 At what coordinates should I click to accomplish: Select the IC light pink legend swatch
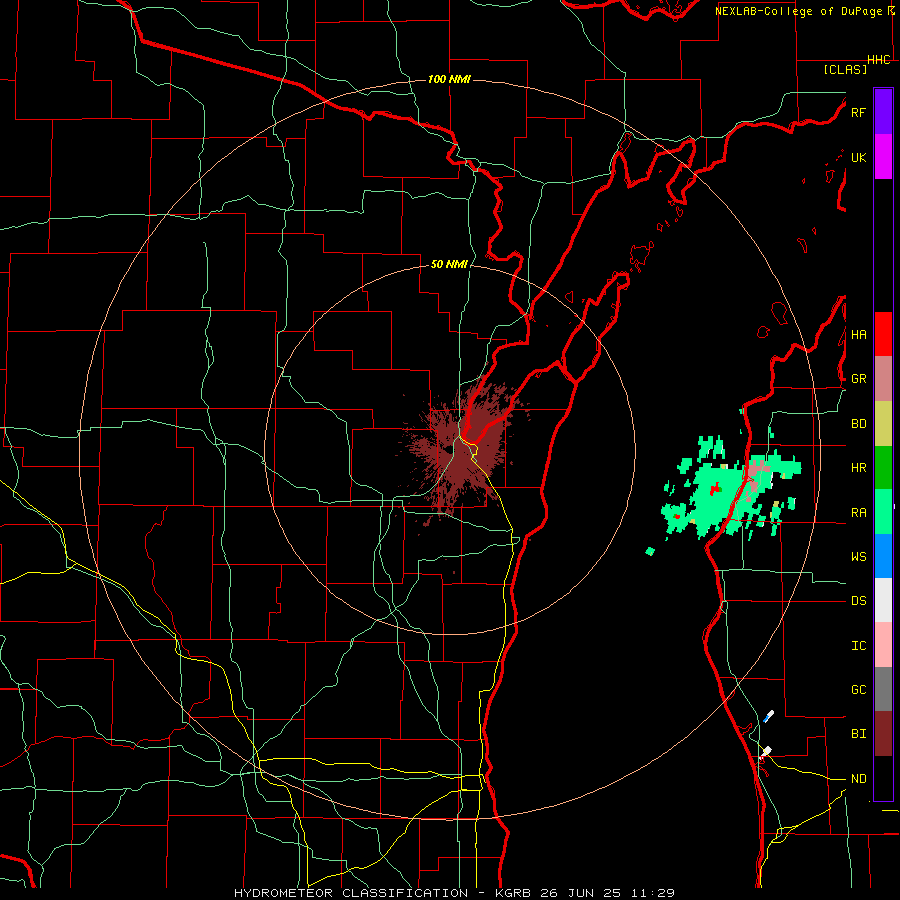[883, 645]
